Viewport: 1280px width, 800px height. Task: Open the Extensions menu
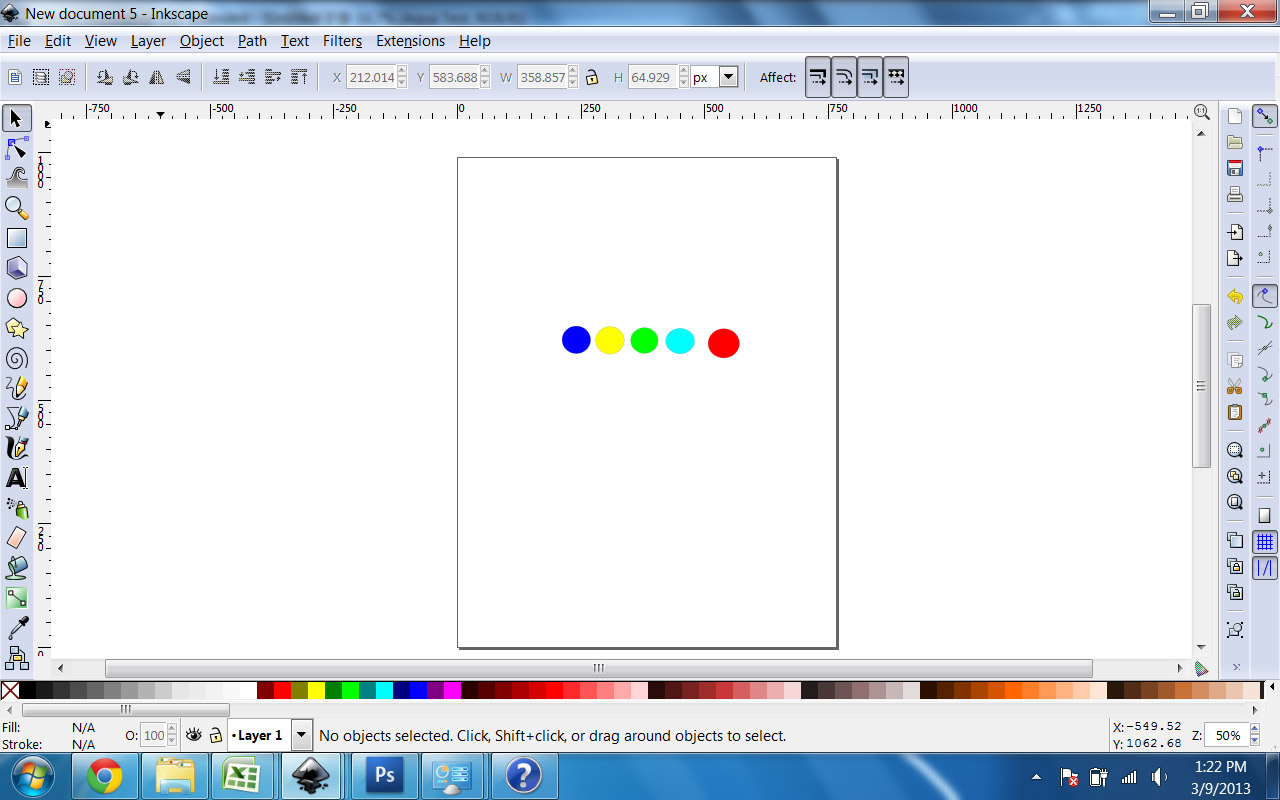coord(410,41)
